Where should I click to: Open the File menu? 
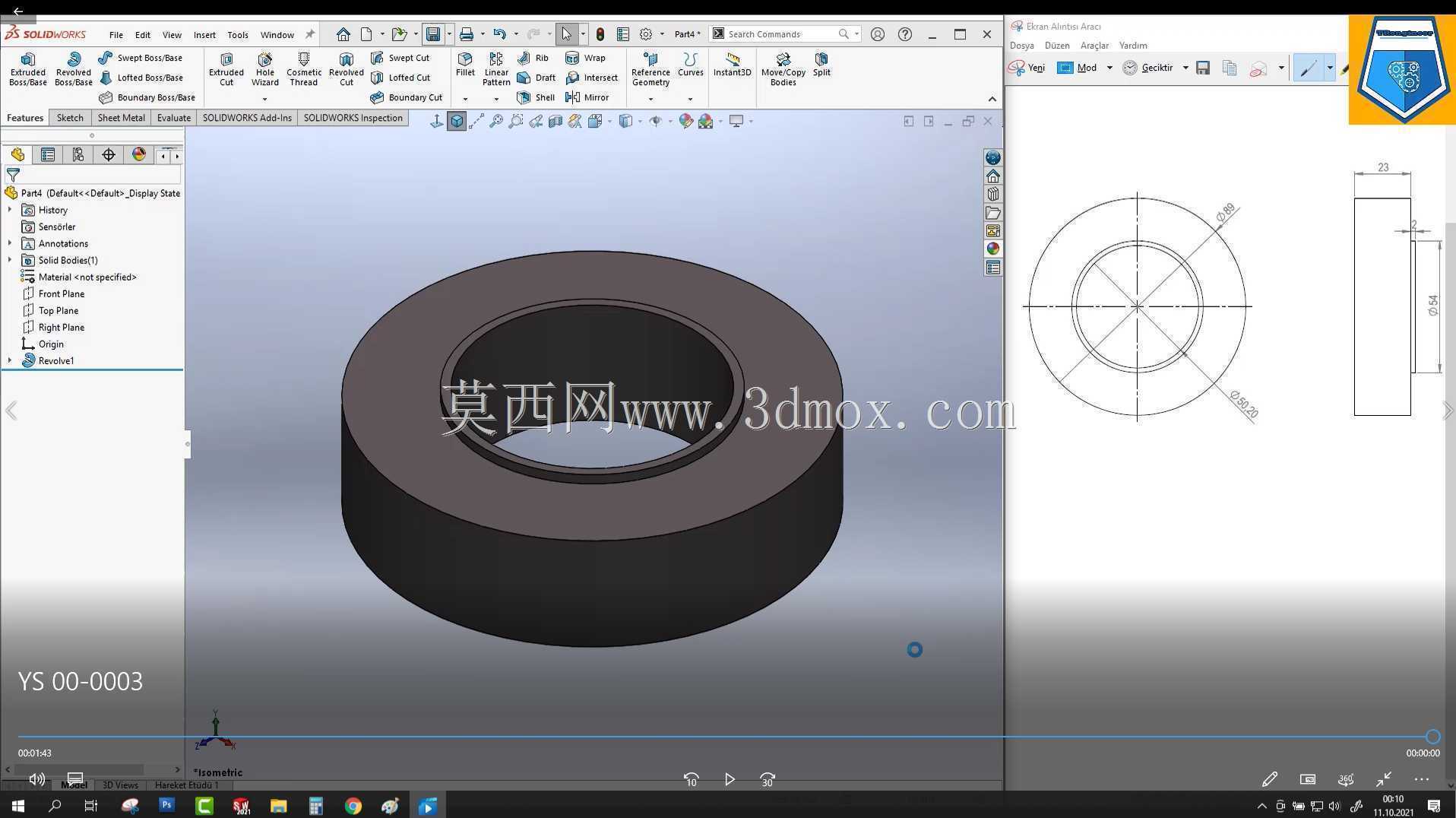[x=116, y=35]
